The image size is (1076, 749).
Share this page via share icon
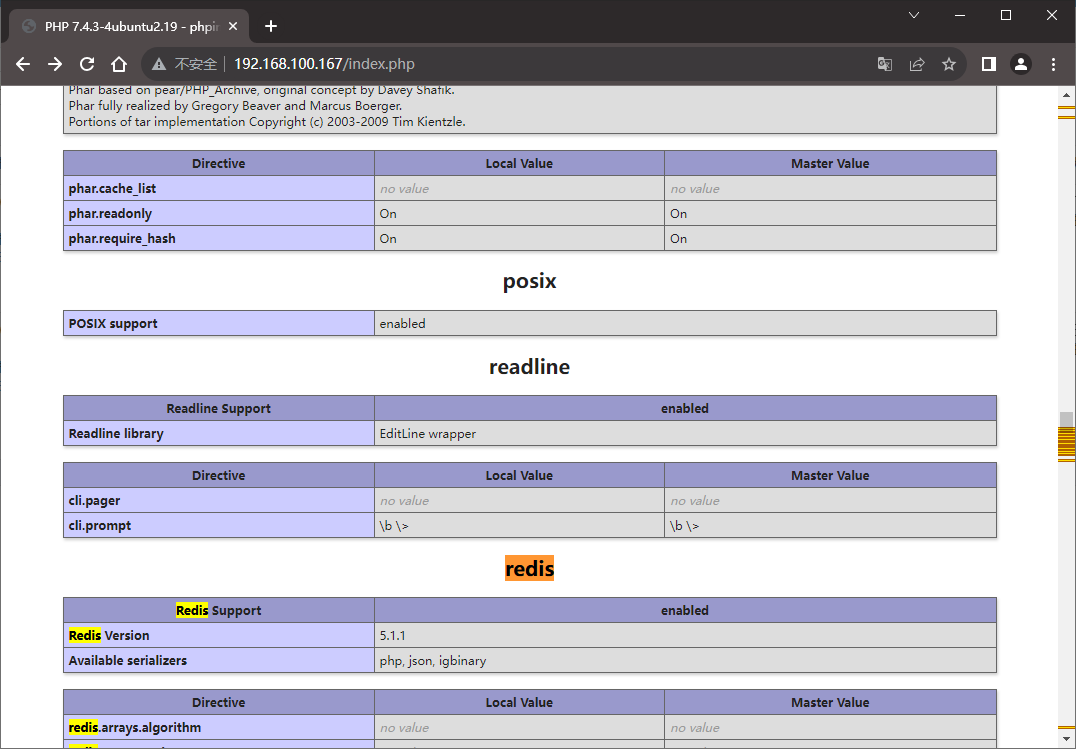(x=917, y=64)
